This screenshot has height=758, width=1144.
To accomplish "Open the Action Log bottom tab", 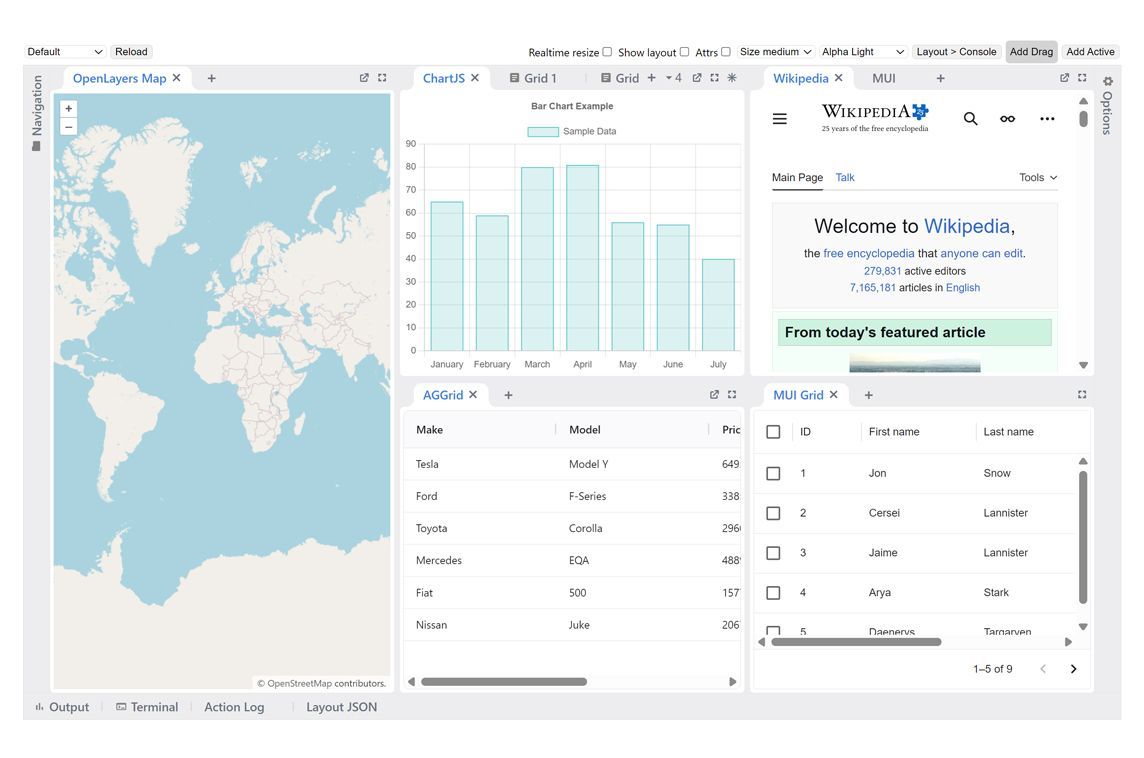I will click(x=234, y=707).
